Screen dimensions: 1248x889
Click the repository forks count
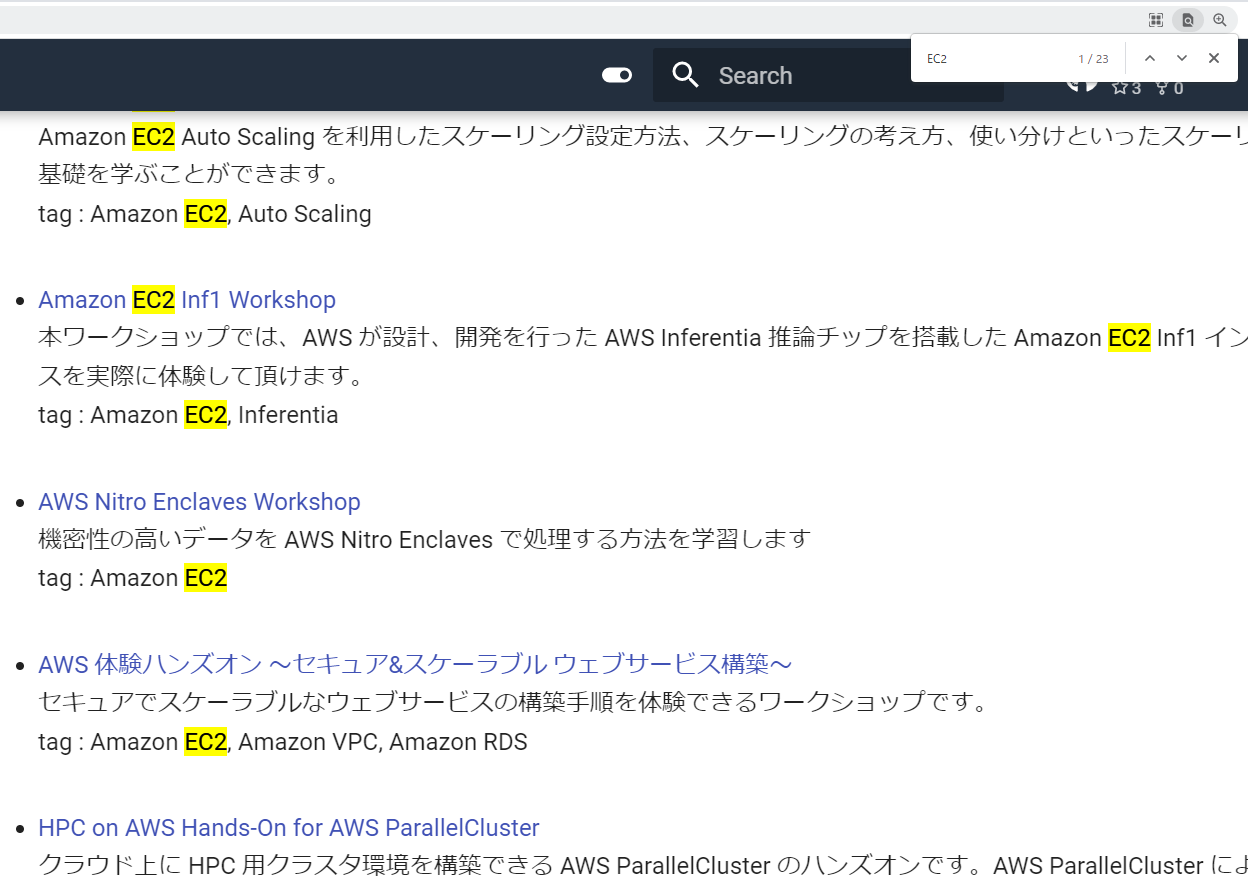pos(1170,88)
